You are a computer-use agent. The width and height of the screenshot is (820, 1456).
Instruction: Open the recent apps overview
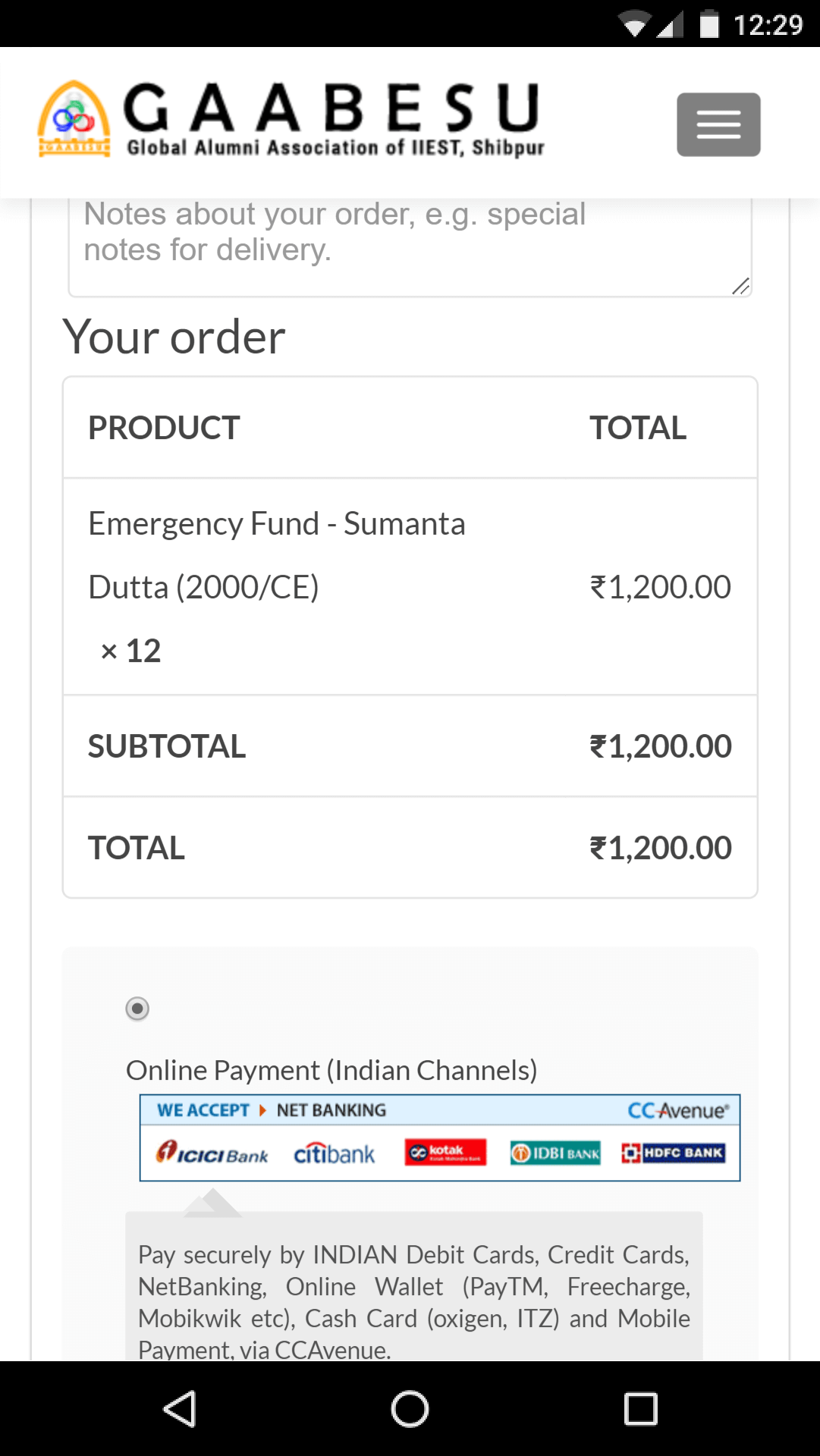click(x=640, y=1409)
